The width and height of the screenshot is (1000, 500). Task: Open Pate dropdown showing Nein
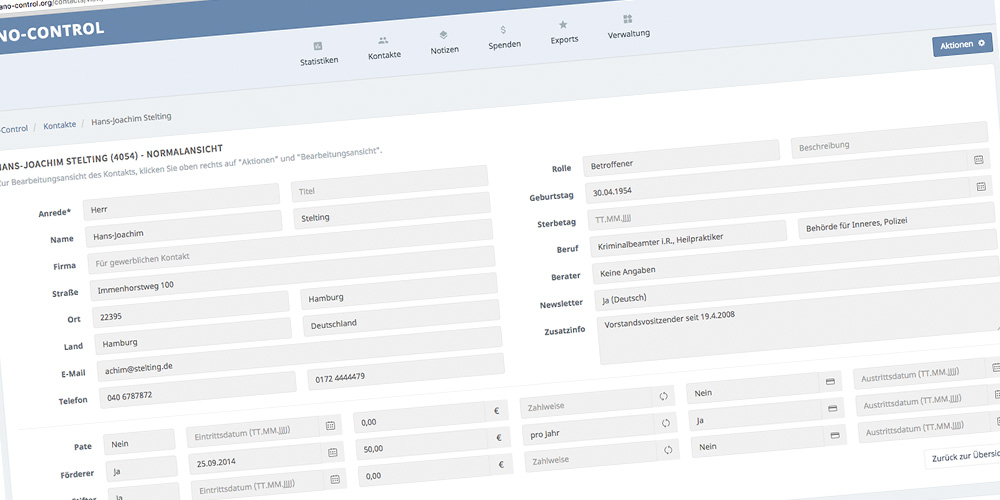[140, 442]
